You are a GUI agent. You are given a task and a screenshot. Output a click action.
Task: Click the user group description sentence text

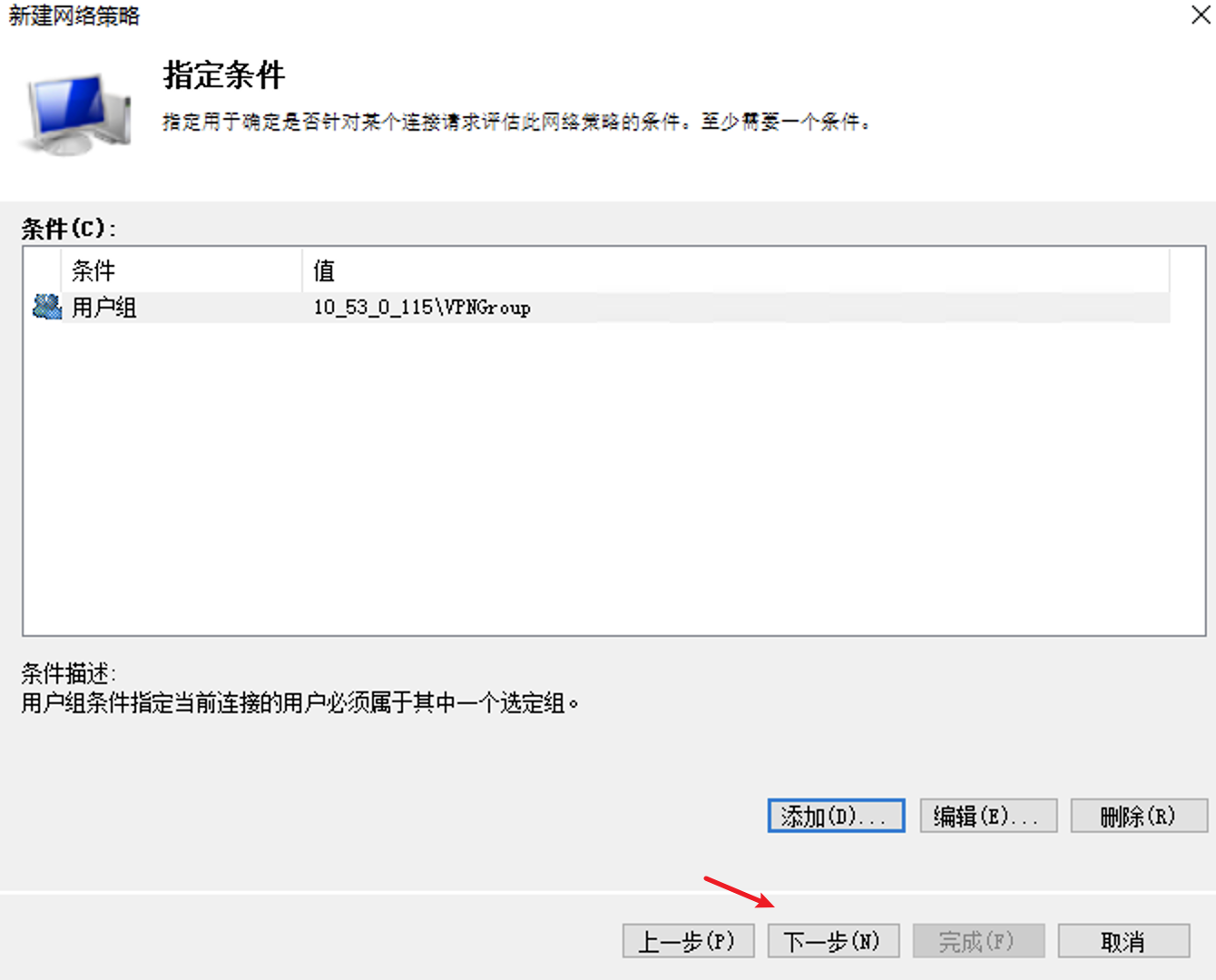click(x=299, y=701)
